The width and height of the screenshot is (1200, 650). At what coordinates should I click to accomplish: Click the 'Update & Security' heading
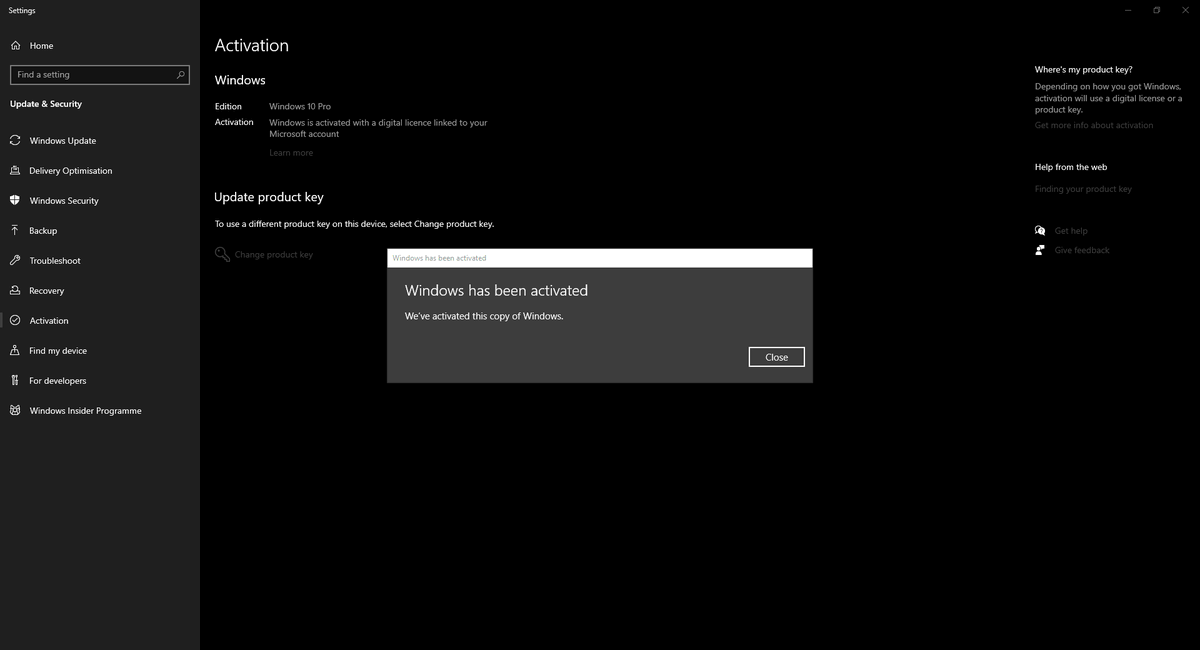[46, 104]
